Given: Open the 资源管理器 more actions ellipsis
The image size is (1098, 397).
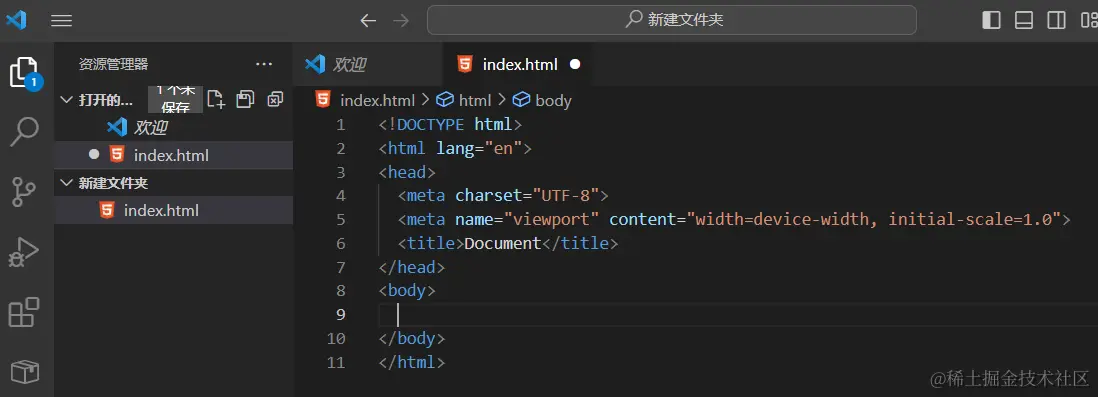Looking at the screenshot, I should pos(264,64).
